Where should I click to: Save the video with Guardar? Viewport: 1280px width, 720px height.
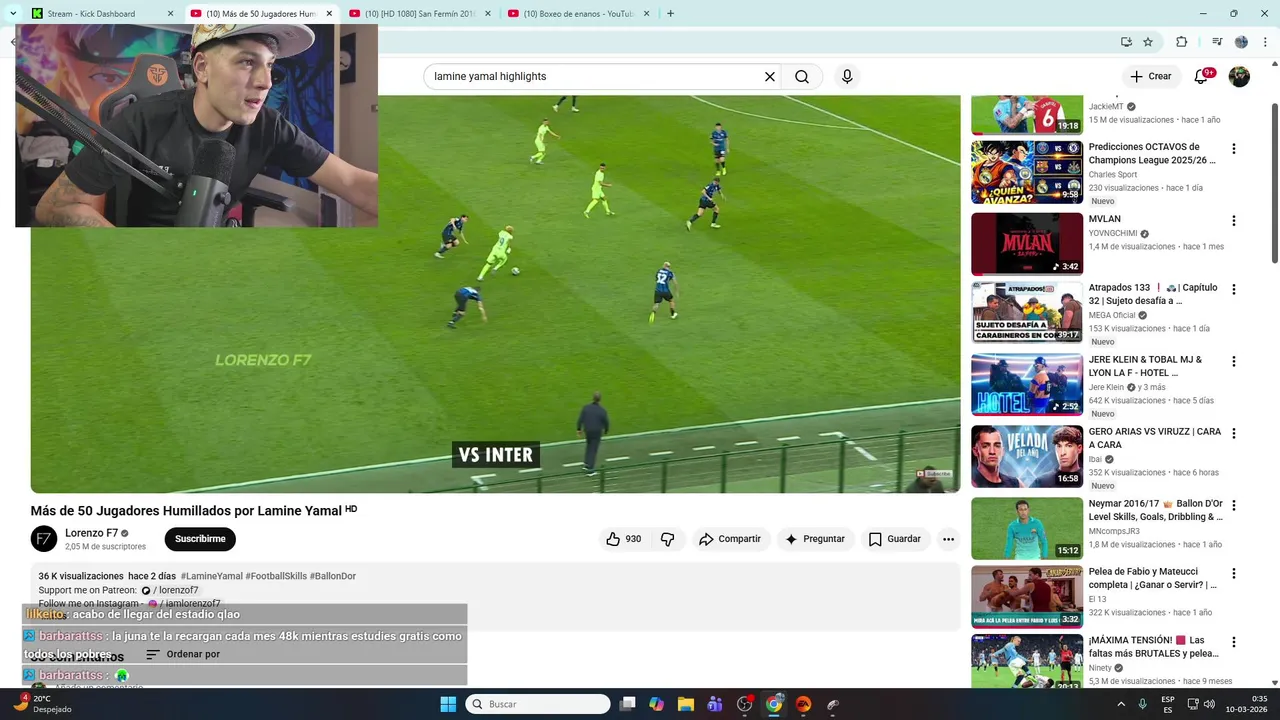[x=894, y=539]
